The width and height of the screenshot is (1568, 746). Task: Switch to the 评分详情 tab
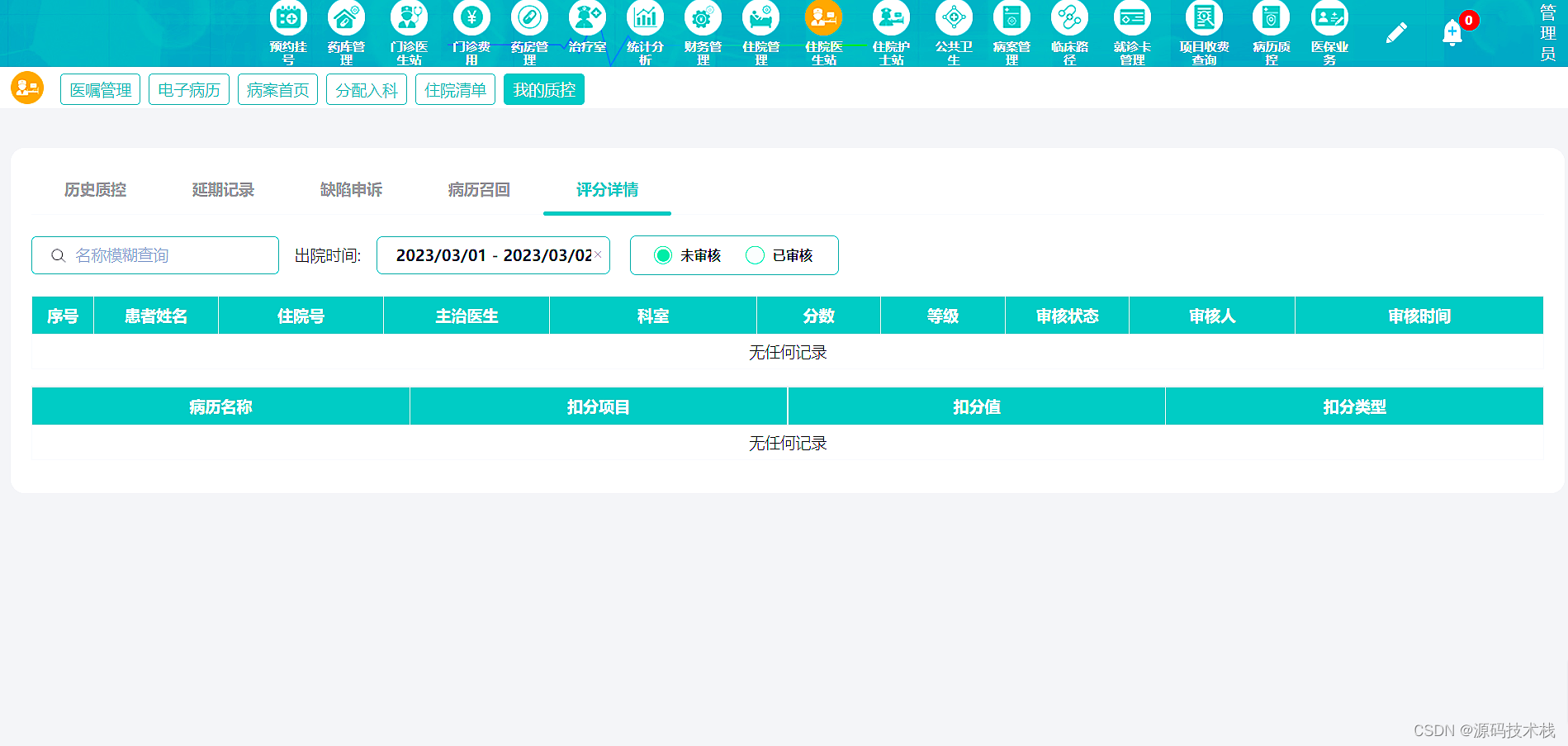(608, 190)
